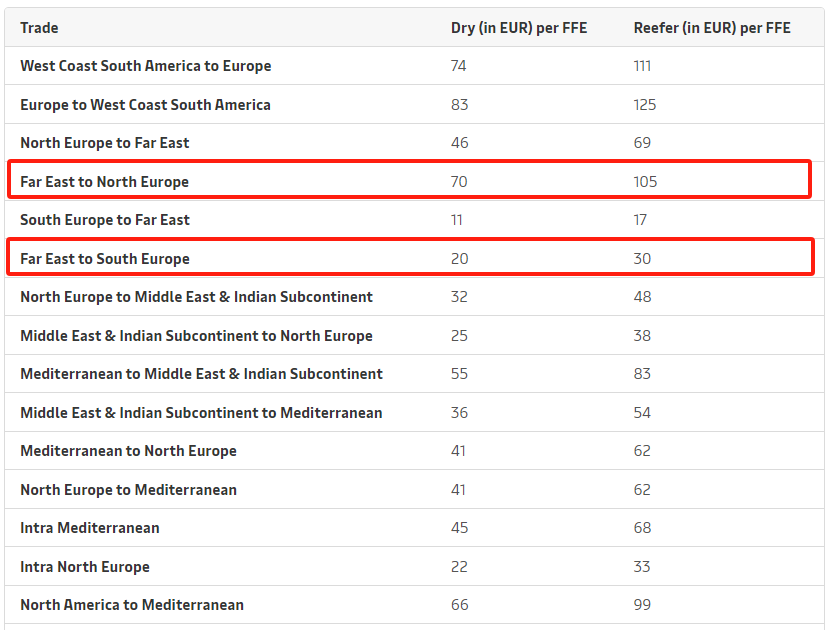Screen dimensions: 831x630
Task: Click the Trade column header
Action: tap(39, 28)
